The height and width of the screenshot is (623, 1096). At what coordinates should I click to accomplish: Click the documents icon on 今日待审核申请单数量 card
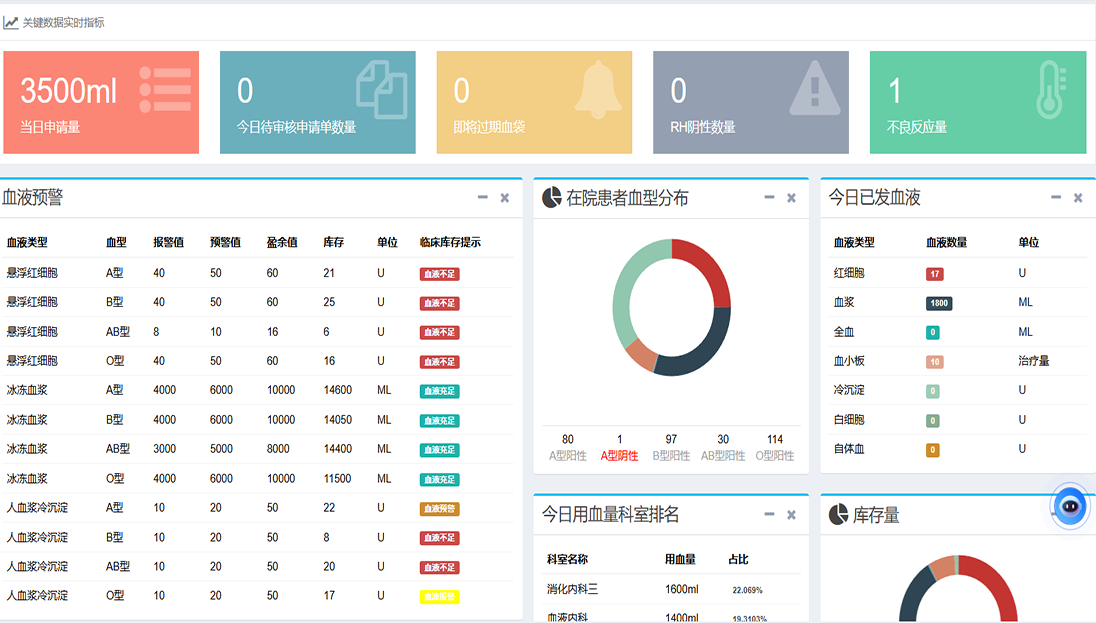coord(382,89)
